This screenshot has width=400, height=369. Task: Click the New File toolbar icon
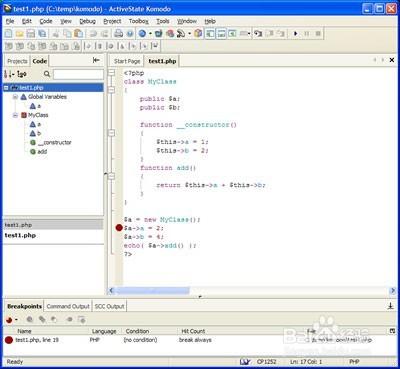pos(8,34)
